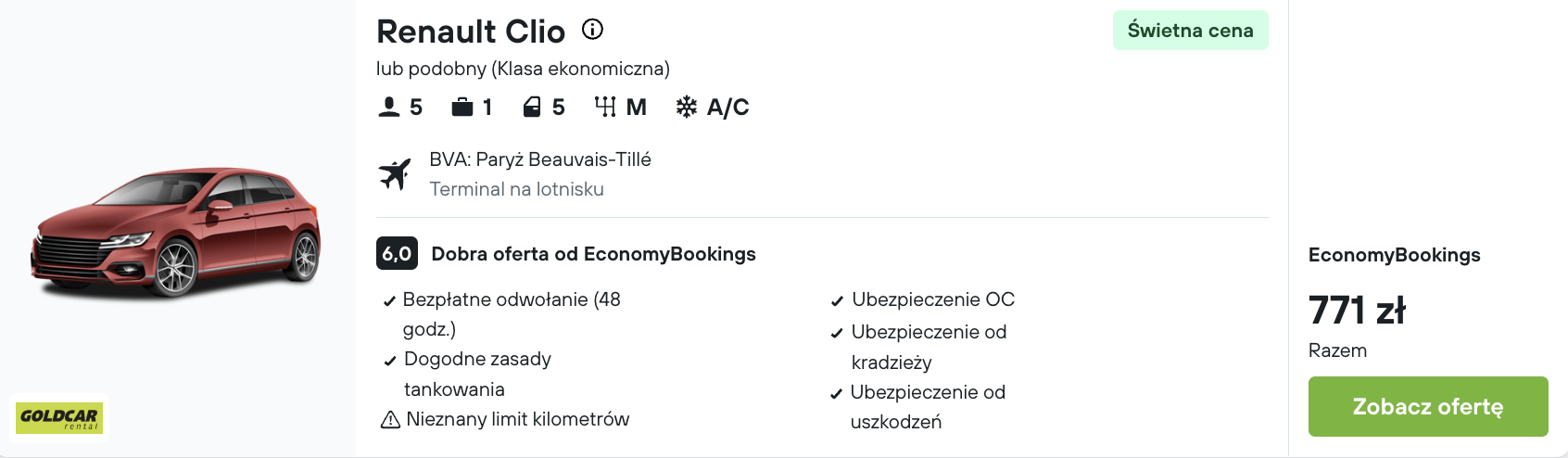The image size is (1568, 458).
Task: Click the manual gearbox icon
Action: tap(605, 108)
